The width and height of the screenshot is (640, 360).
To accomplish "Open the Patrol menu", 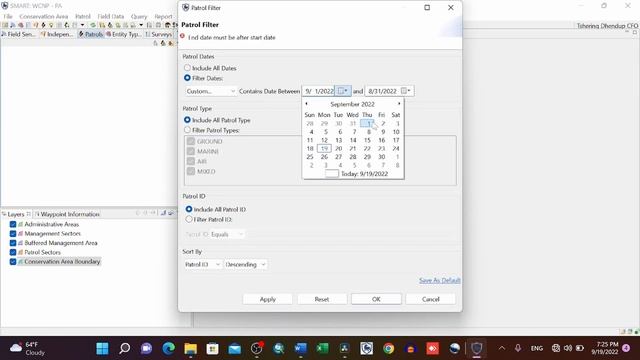I will pos(83,16).
